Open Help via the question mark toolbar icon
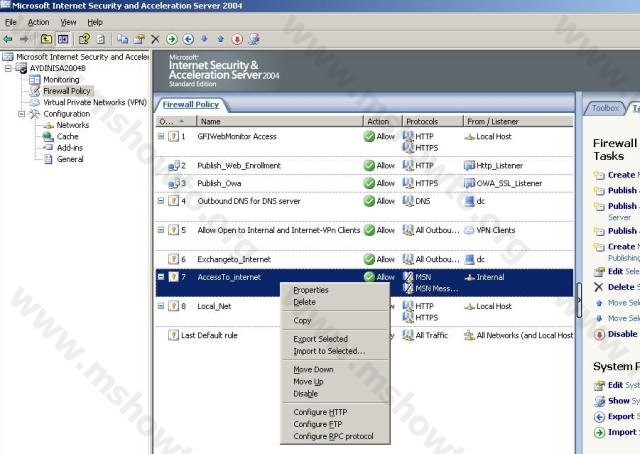Viewport: 640px width, 454px height. tap(84, 39)
